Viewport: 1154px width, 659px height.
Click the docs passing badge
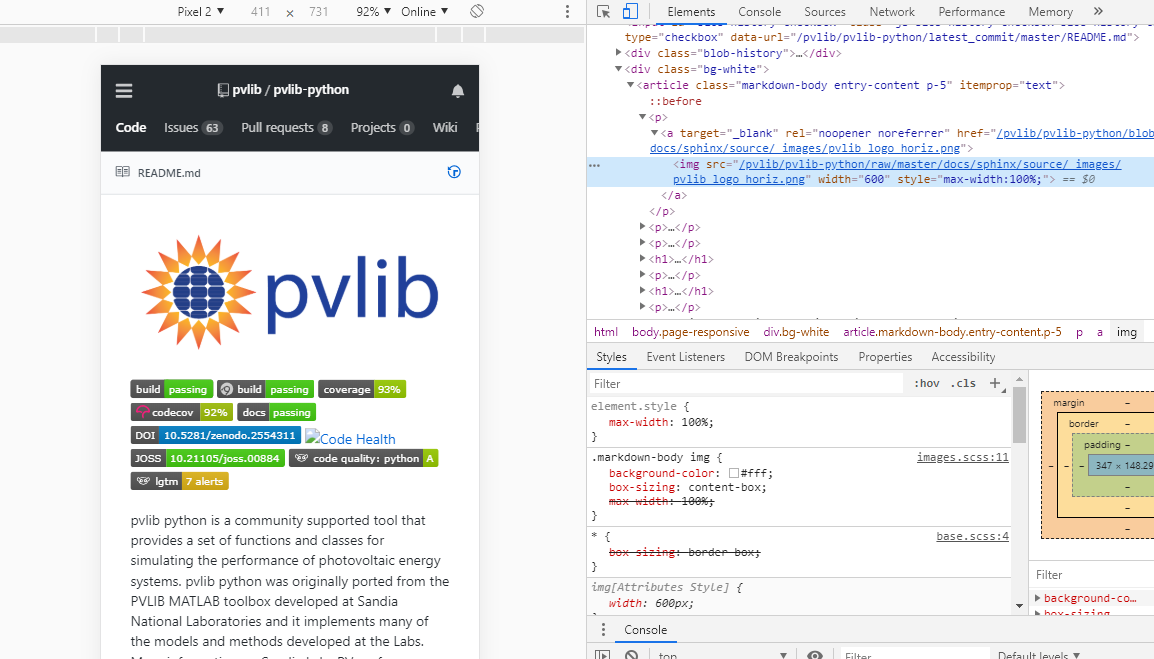coord(277,412)
